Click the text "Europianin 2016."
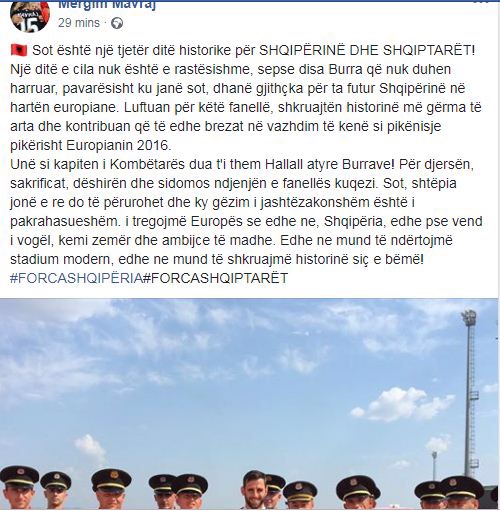Image resolution: width=500 pixels, height=511 pixels. click(x=118, y=145)
